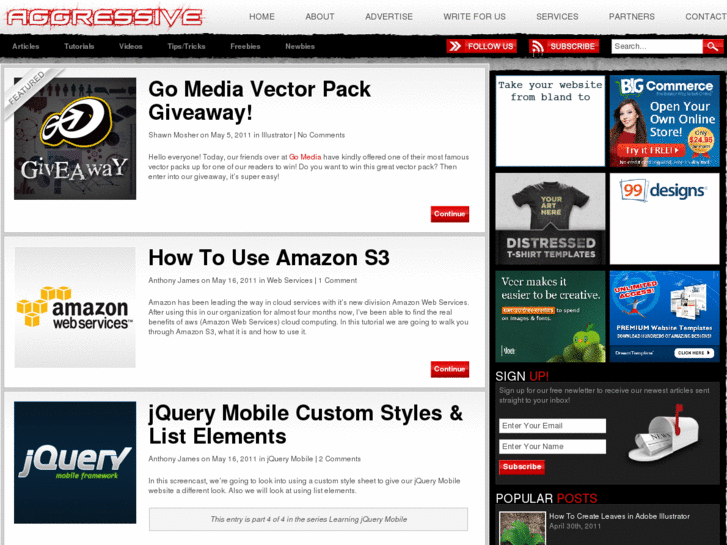Click the mailbox newsletter image
This screenshot has width=727, height=545.
663,433
